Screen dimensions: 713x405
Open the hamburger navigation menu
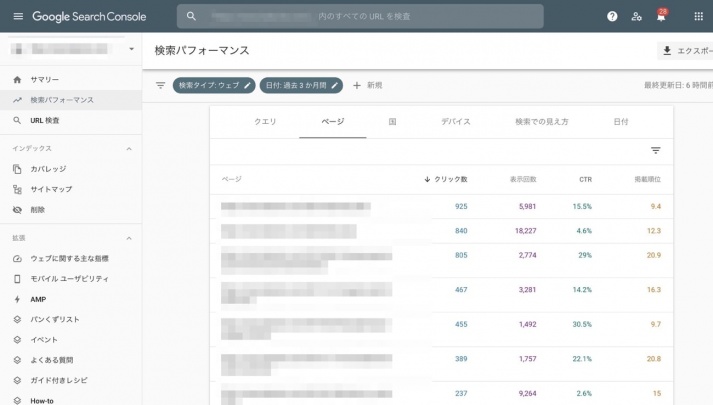18,16
